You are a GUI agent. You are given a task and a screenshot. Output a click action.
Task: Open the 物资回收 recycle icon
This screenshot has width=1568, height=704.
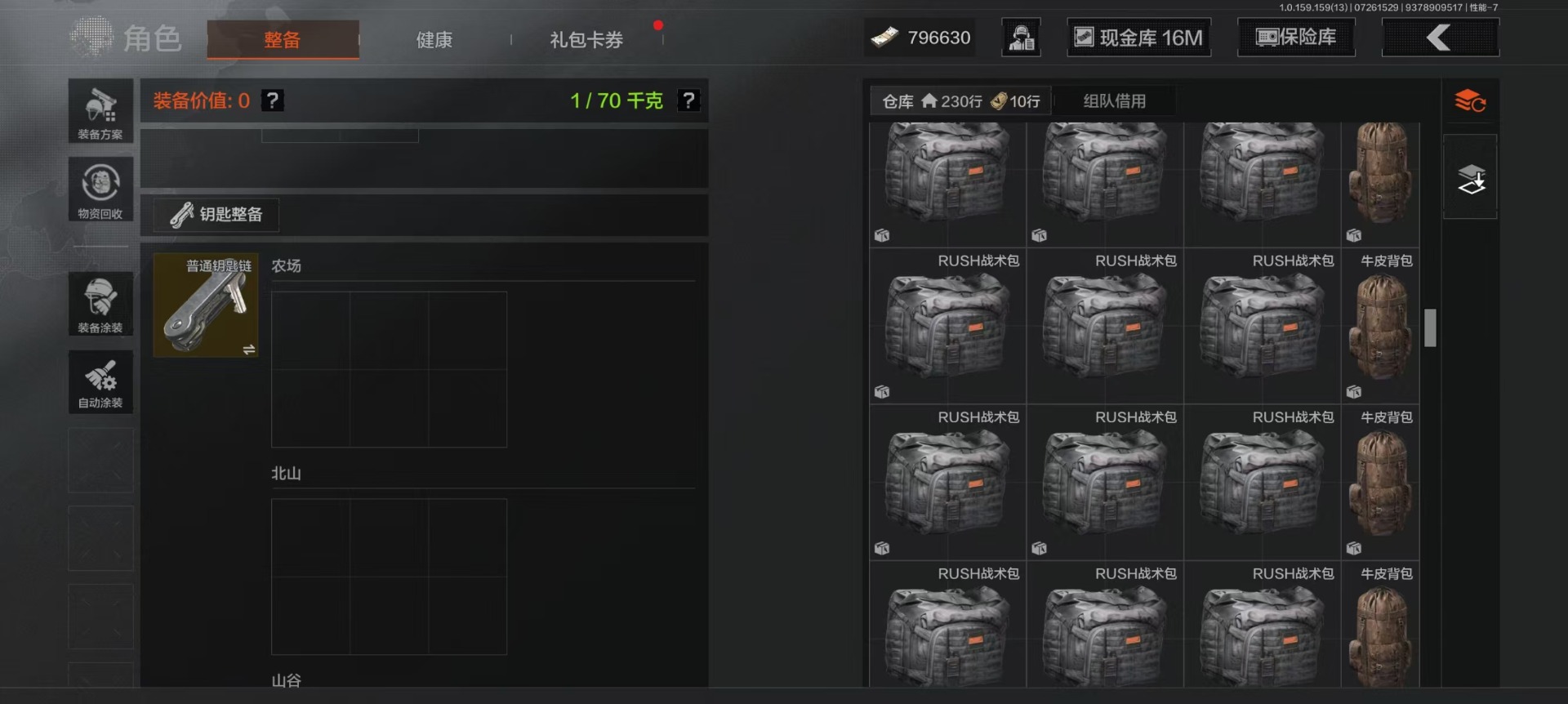pos(100,189)
